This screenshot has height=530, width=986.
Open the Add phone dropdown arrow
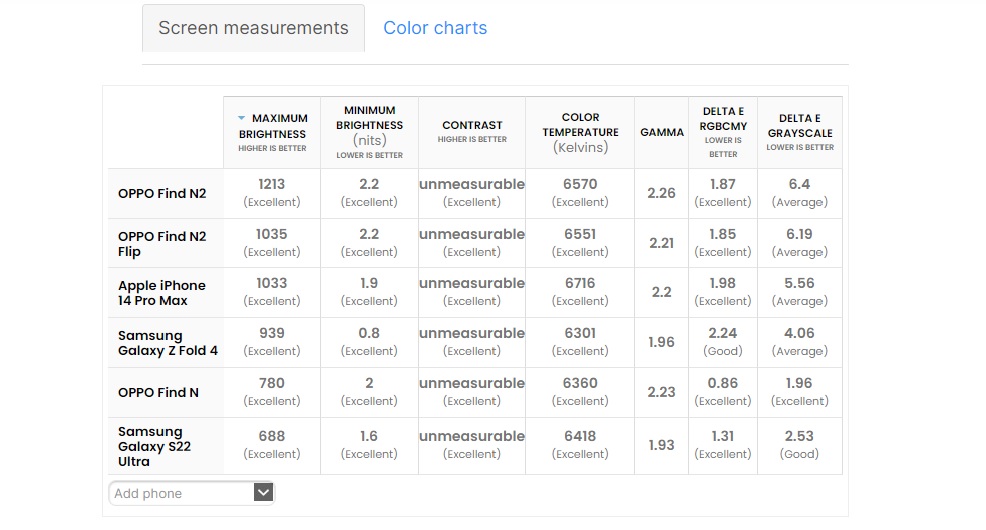click(x=263, y=492)
